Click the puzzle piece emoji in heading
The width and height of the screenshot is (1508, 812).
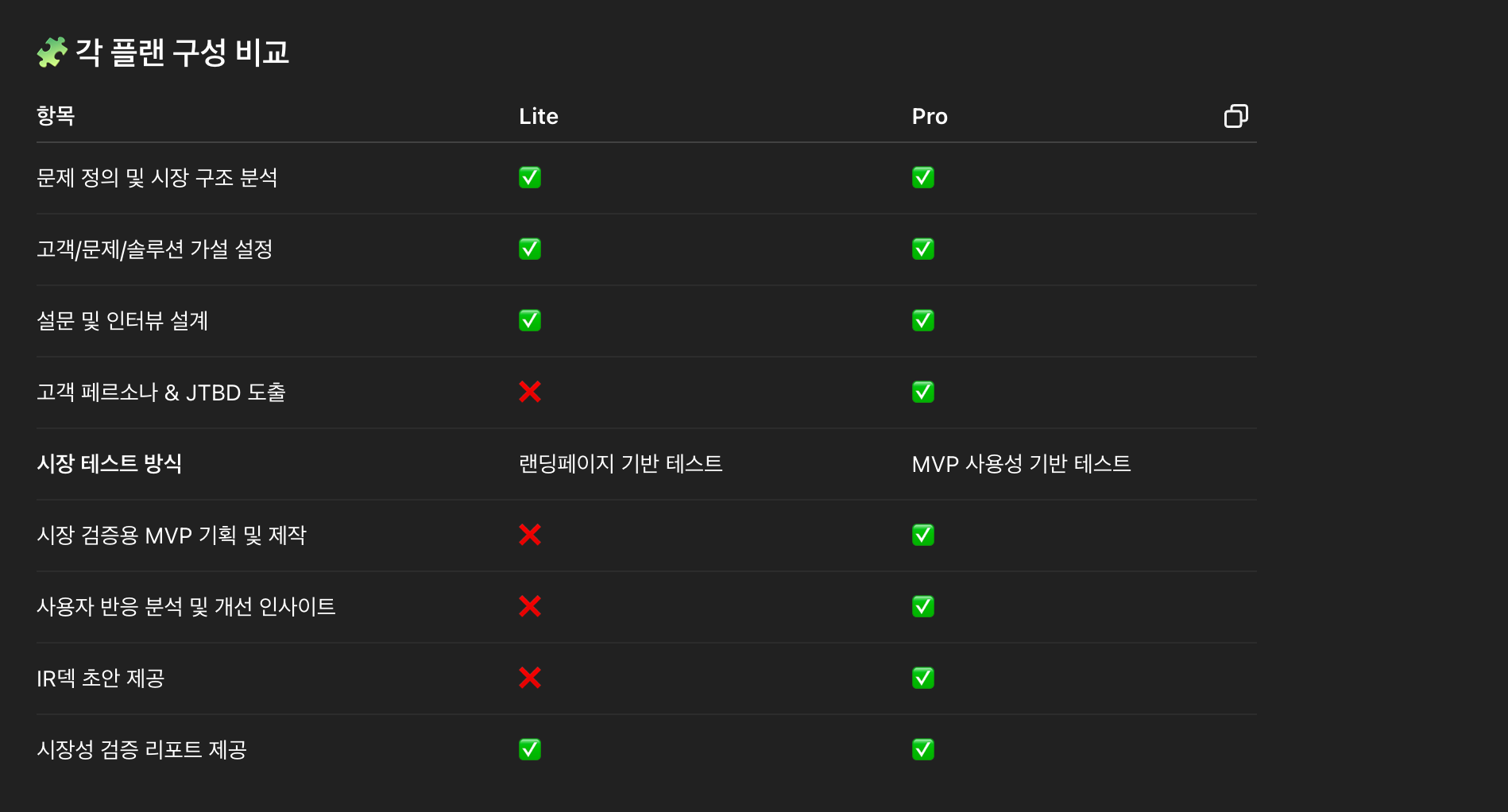(x=52, y=52)
